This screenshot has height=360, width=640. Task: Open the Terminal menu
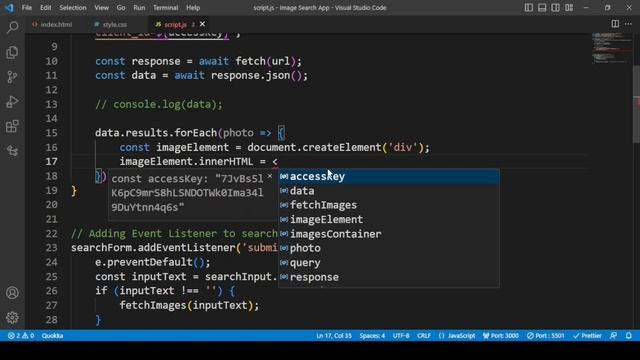(165, 7)
